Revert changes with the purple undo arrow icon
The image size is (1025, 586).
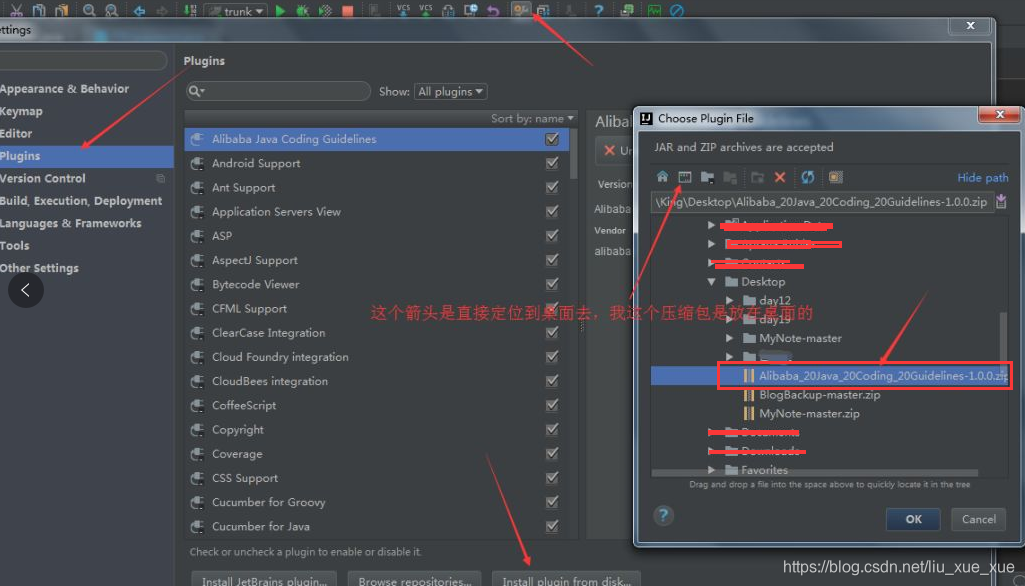point(493,10)
